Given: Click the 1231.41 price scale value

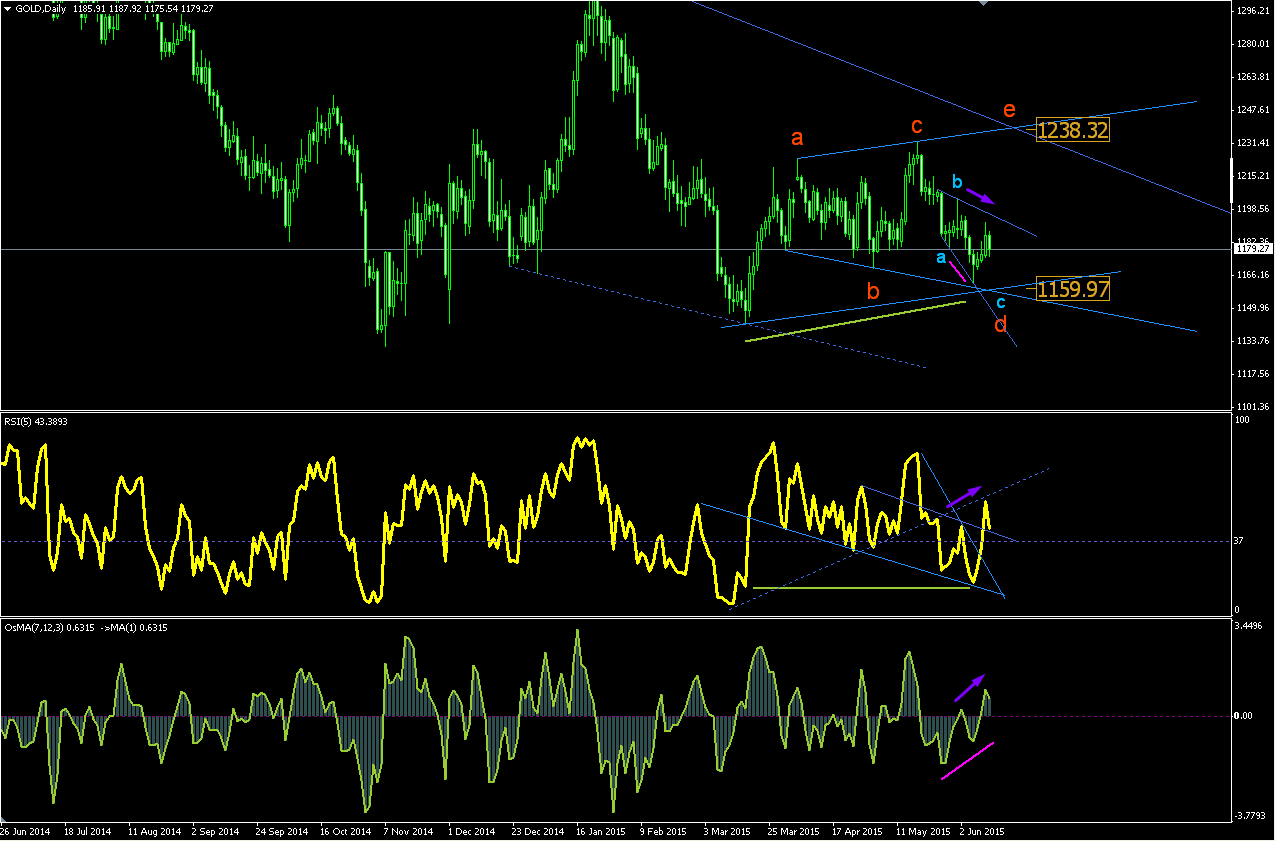Looking at the screenshot, I should [x=1253, y=143].
